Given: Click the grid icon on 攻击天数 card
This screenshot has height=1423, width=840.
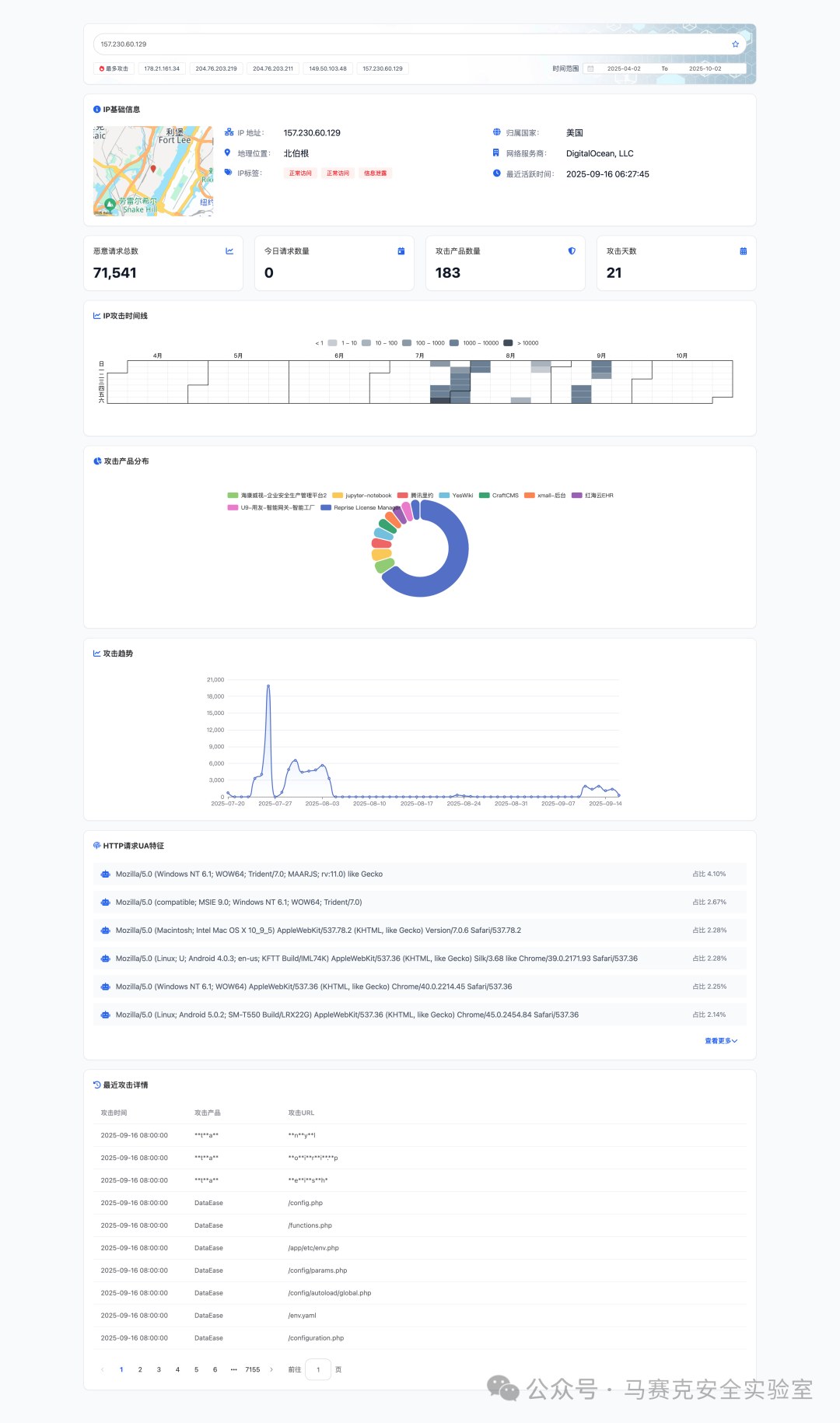Looking at the screenshot, I should [x=743, y=251].
